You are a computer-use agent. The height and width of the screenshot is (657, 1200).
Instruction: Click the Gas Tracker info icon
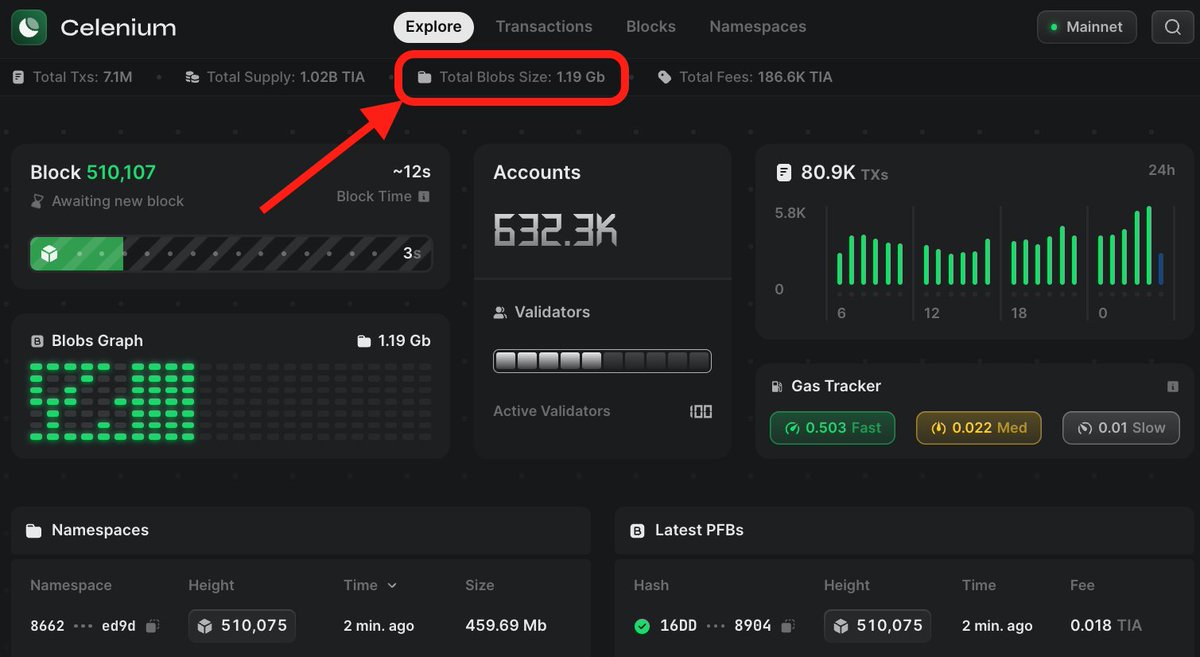(1173, 386)
